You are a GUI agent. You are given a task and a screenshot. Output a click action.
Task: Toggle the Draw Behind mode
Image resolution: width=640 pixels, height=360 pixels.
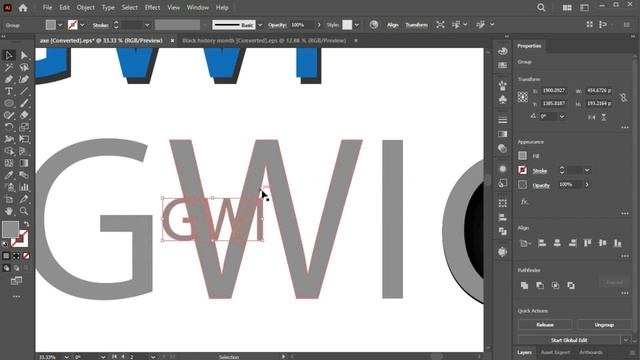point(16,268)
